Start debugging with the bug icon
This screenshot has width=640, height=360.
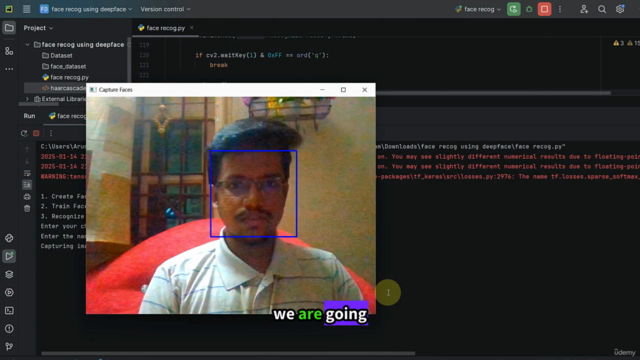(529, 9)
